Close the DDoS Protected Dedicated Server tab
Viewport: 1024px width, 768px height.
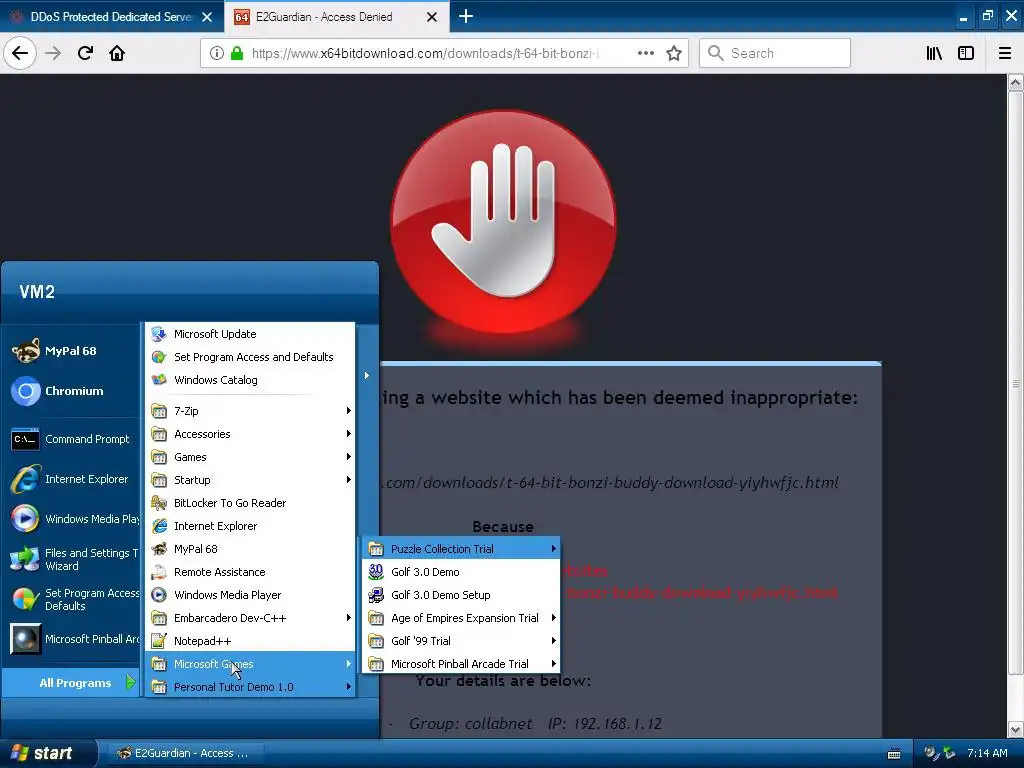(207, 17)
